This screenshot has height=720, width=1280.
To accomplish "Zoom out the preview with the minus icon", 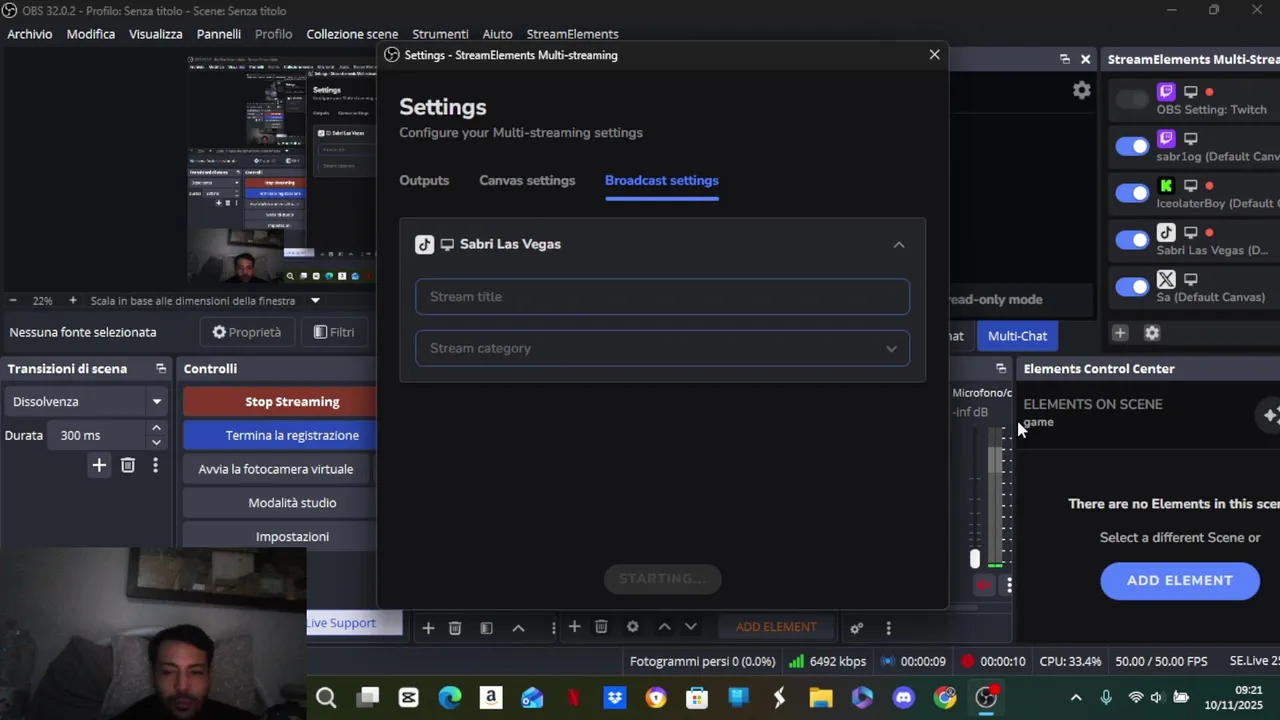I will (x=13, y=300).
